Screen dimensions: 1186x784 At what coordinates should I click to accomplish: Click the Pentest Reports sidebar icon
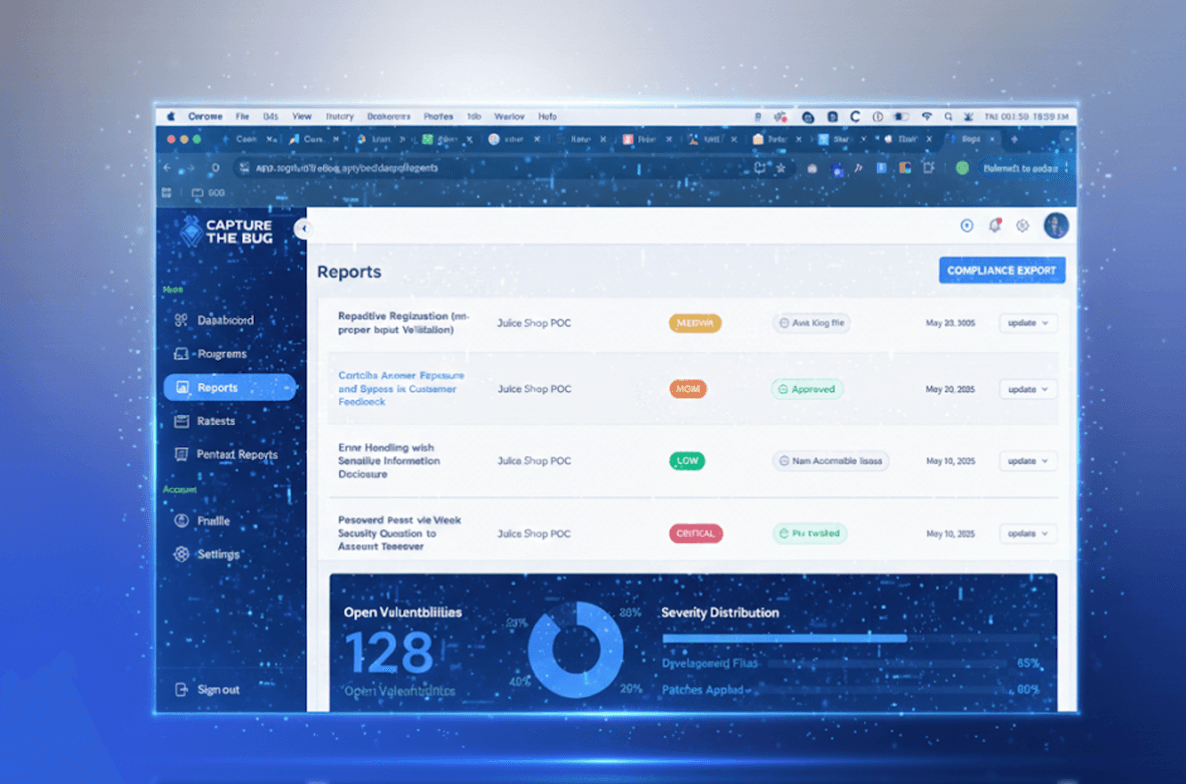click(x=181, y=454)
